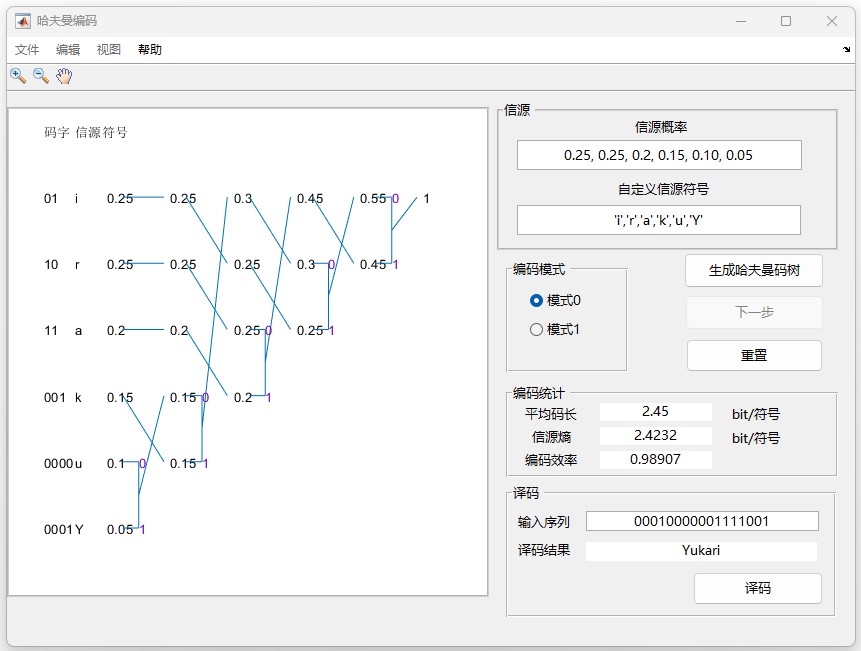Focus the 信源概率 input field
This screenshot has height=651, width=861.
(659, 155)
